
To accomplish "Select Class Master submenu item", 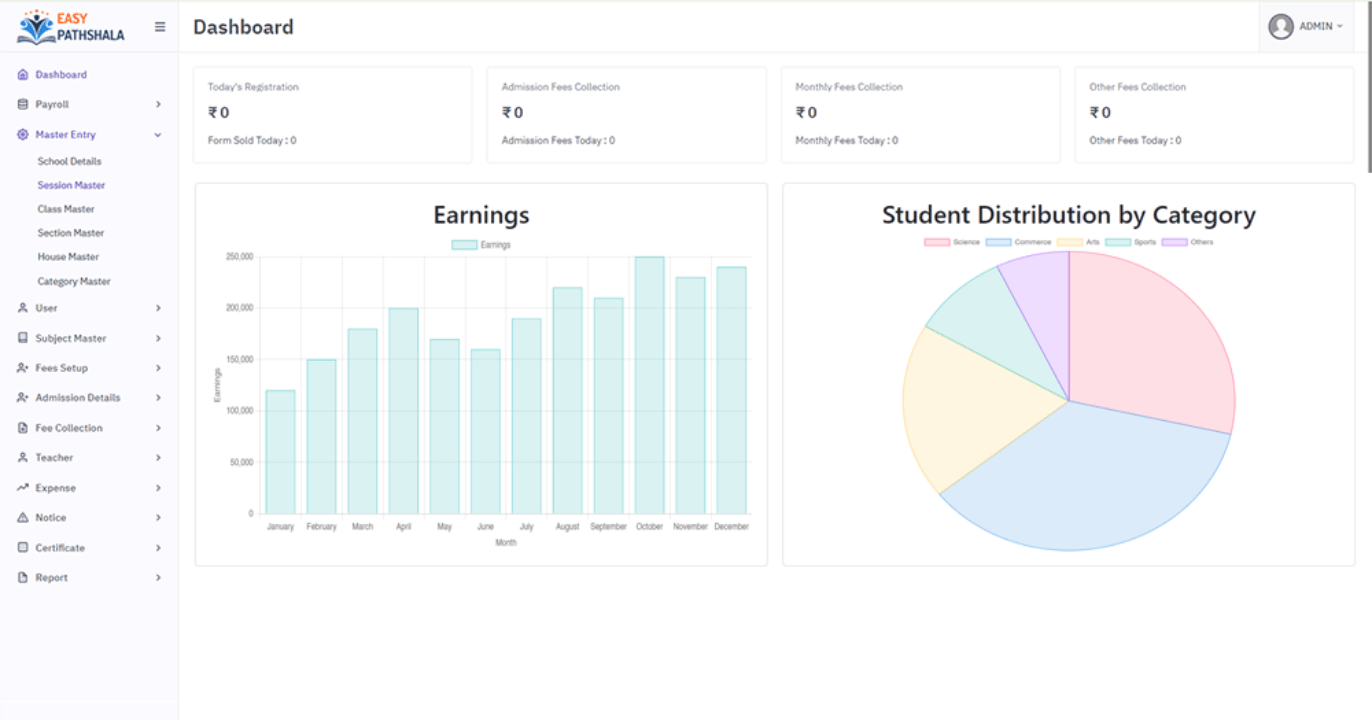I will [x=66, y=209].
